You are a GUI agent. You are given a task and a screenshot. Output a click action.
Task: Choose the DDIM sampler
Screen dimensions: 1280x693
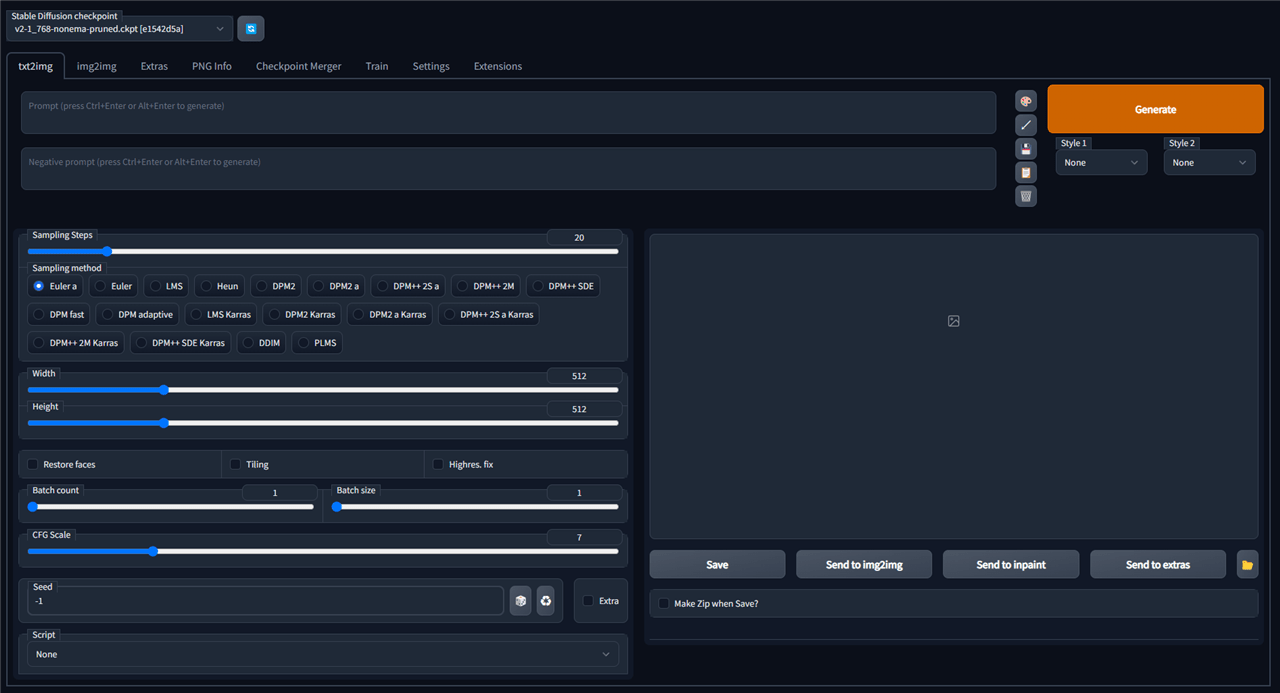[x=262, y=343]
